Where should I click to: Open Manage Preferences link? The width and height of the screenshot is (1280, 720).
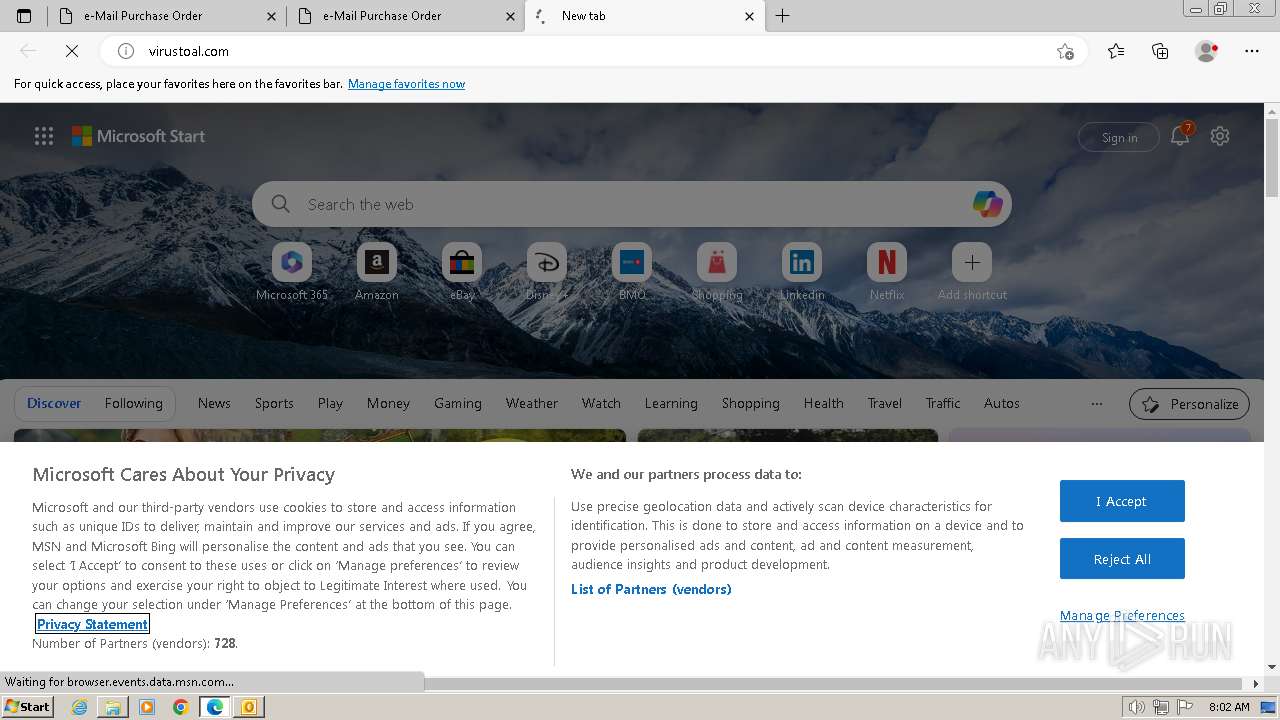click(1122, 615)
